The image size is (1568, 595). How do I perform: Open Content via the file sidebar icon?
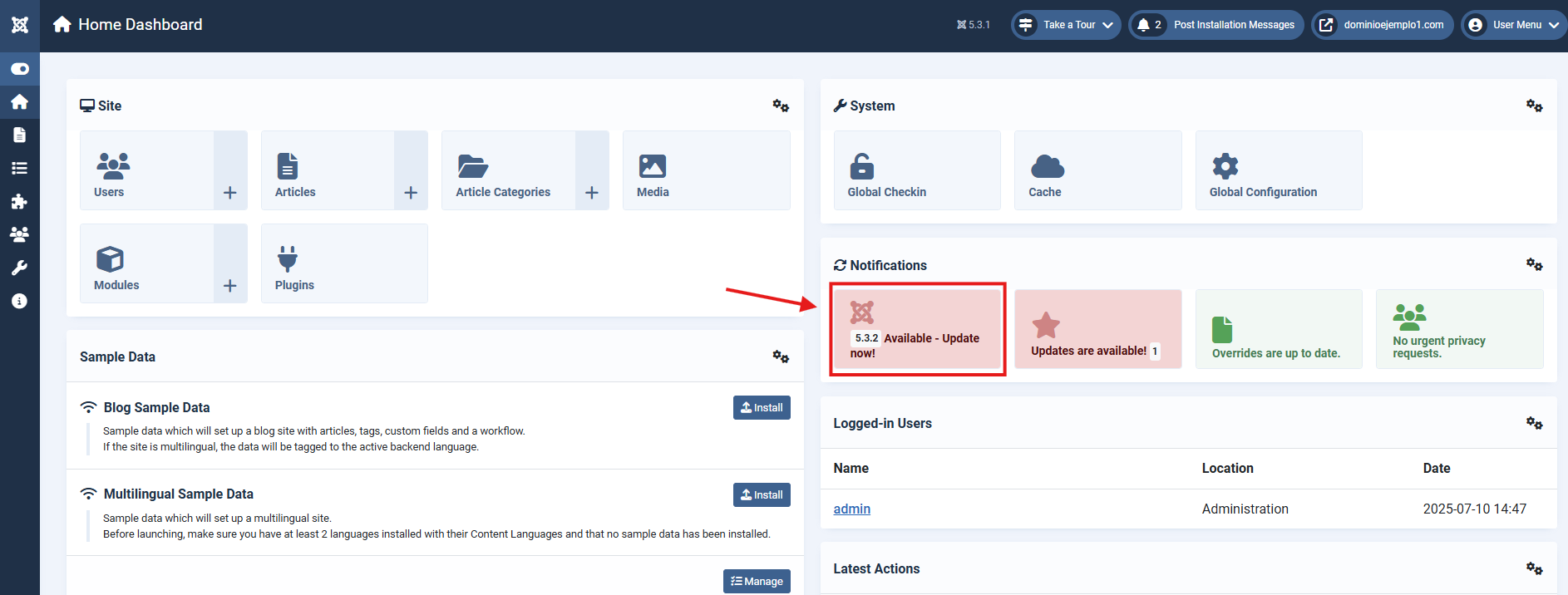[x=20, y=135]
